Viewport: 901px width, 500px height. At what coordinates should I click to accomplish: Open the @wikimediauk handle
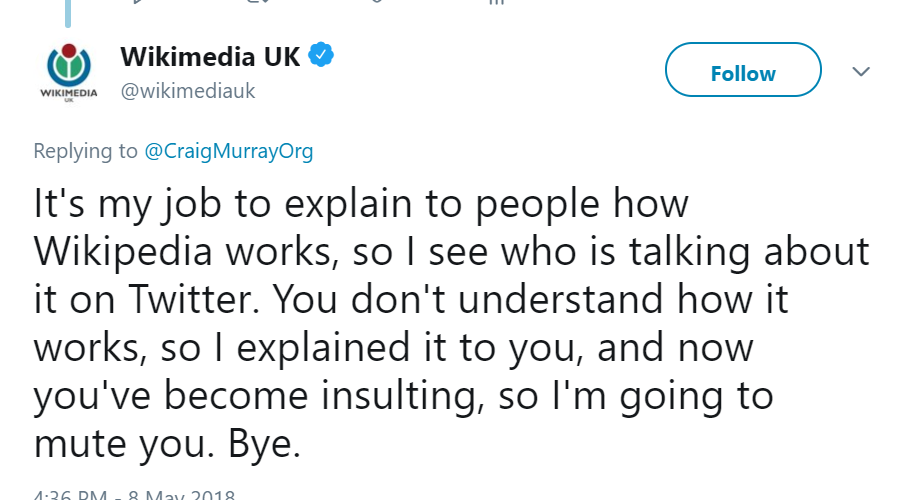pos(188,91)
